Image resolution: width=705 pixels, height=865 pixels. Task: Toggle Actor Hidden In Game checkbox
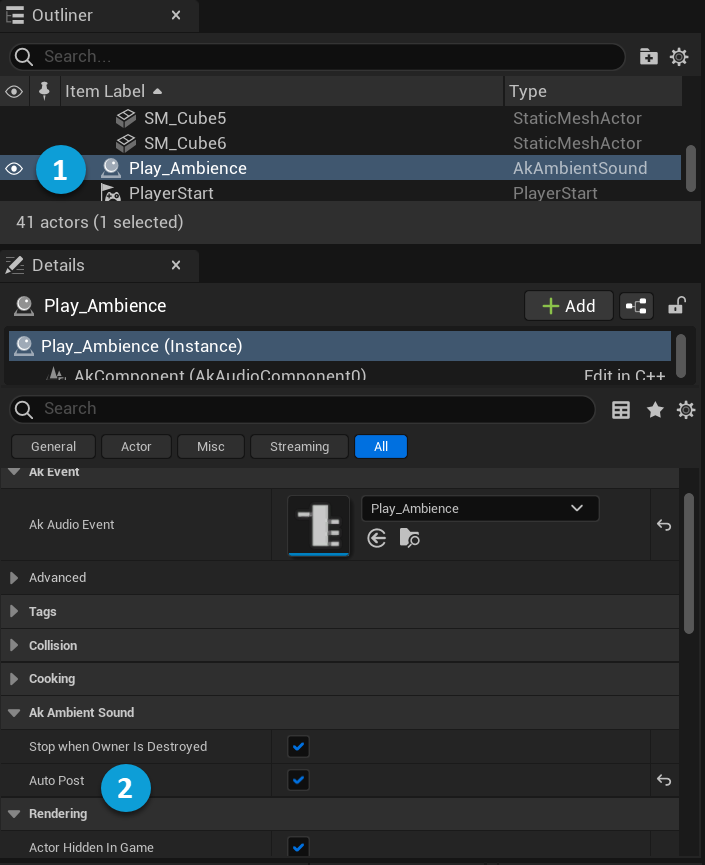[298, 847]
